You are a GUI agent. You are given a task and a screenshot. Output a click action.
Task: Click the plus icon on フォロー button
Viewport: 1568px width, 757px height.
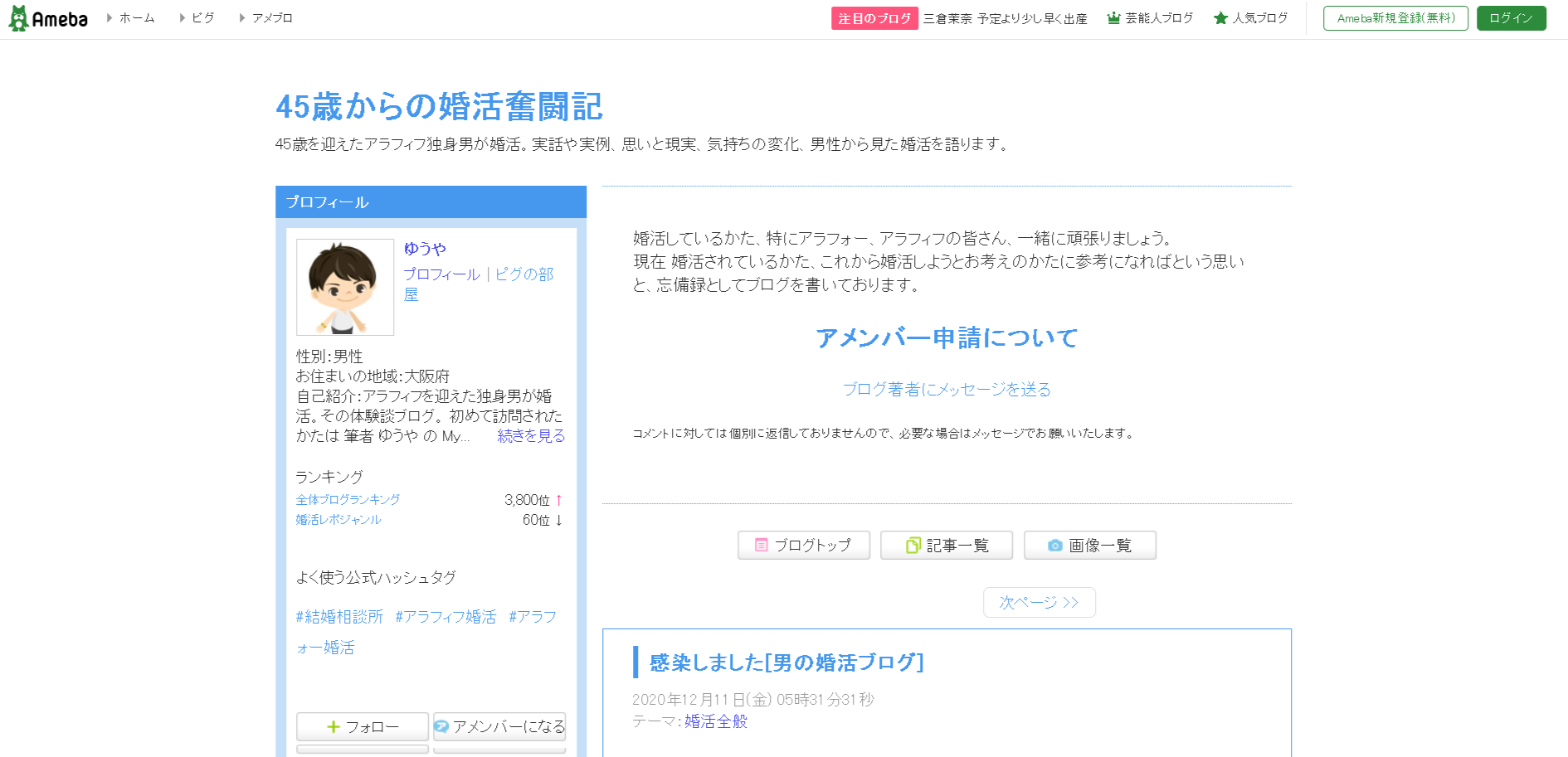click(x=334, y=727)
